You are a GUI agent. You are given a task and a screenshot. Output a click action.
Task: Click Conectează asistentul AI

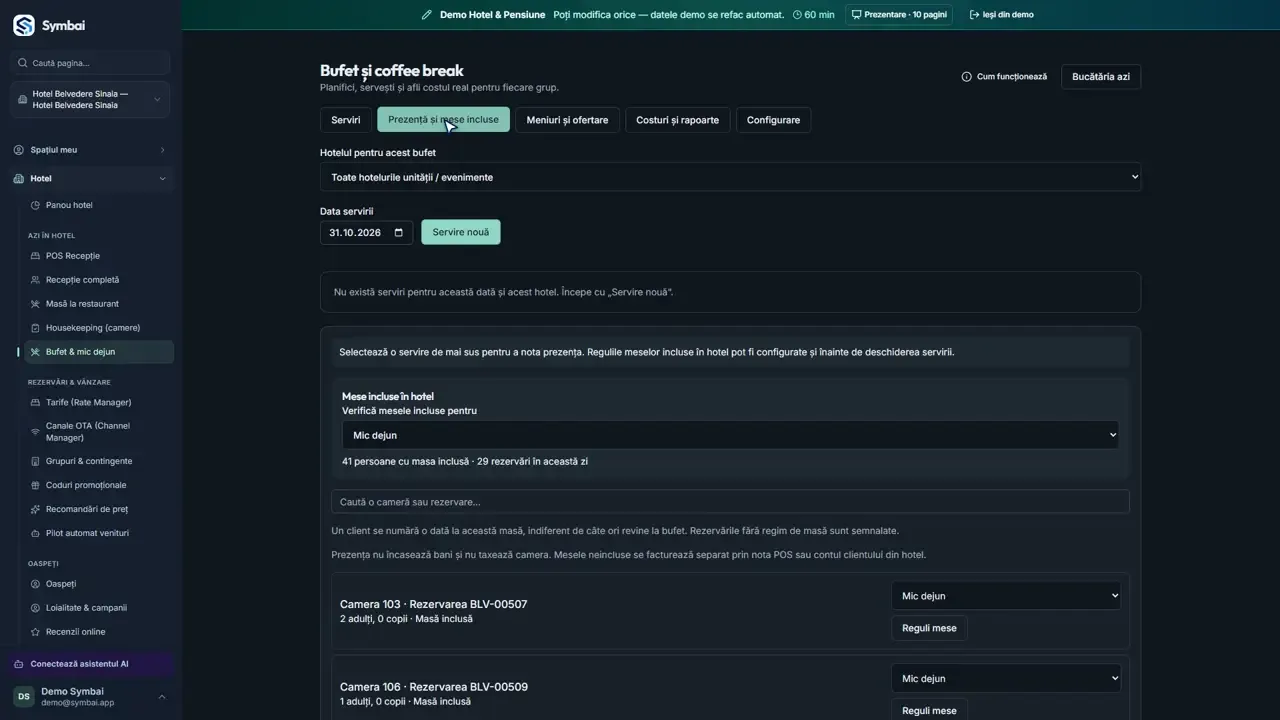(x=91, y=664)
